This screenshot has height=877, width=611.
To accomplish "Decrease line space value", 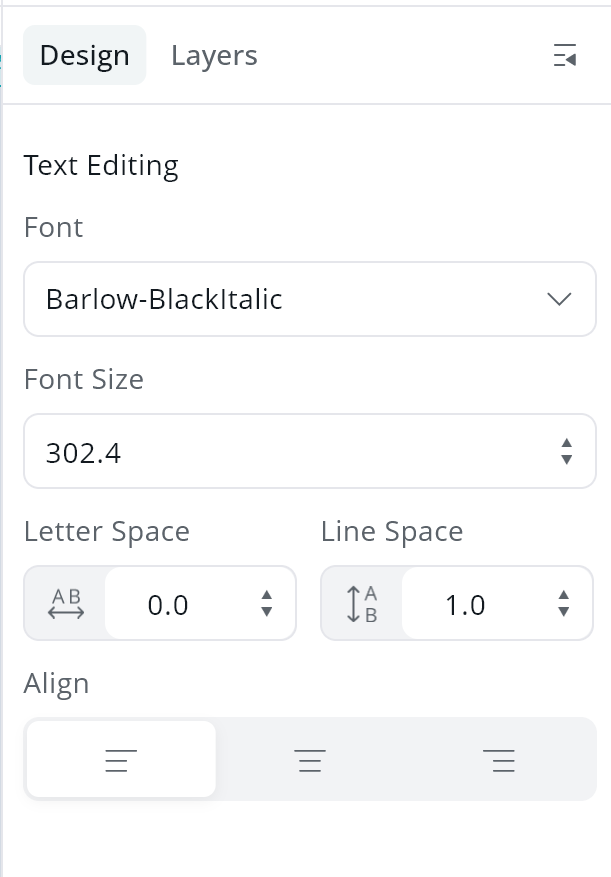I will 564,612.
